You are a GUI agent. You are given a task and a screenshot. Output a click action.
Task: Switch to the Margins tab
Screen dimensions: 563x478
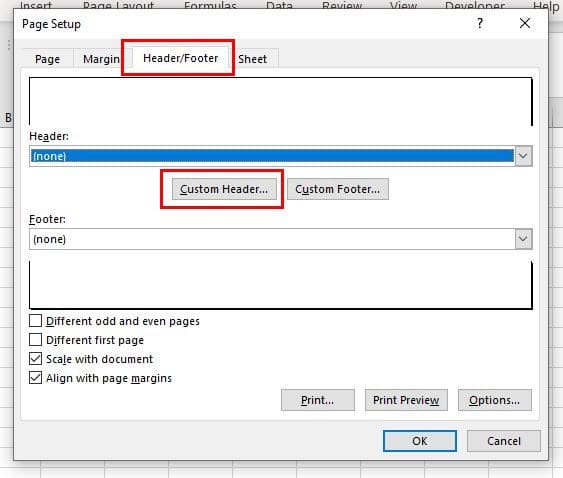click(x=101, y=59)
